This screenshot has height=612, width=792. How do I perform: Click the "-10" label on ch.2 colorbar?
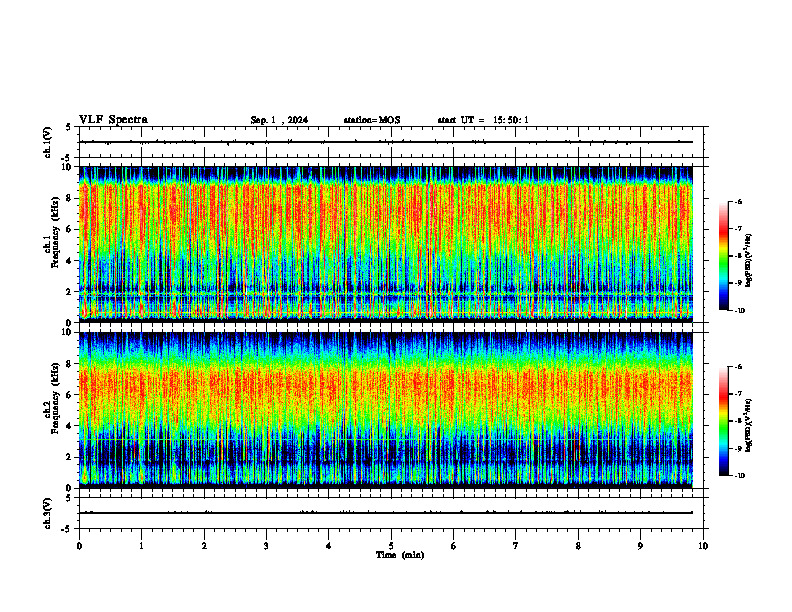coord(739,476)
